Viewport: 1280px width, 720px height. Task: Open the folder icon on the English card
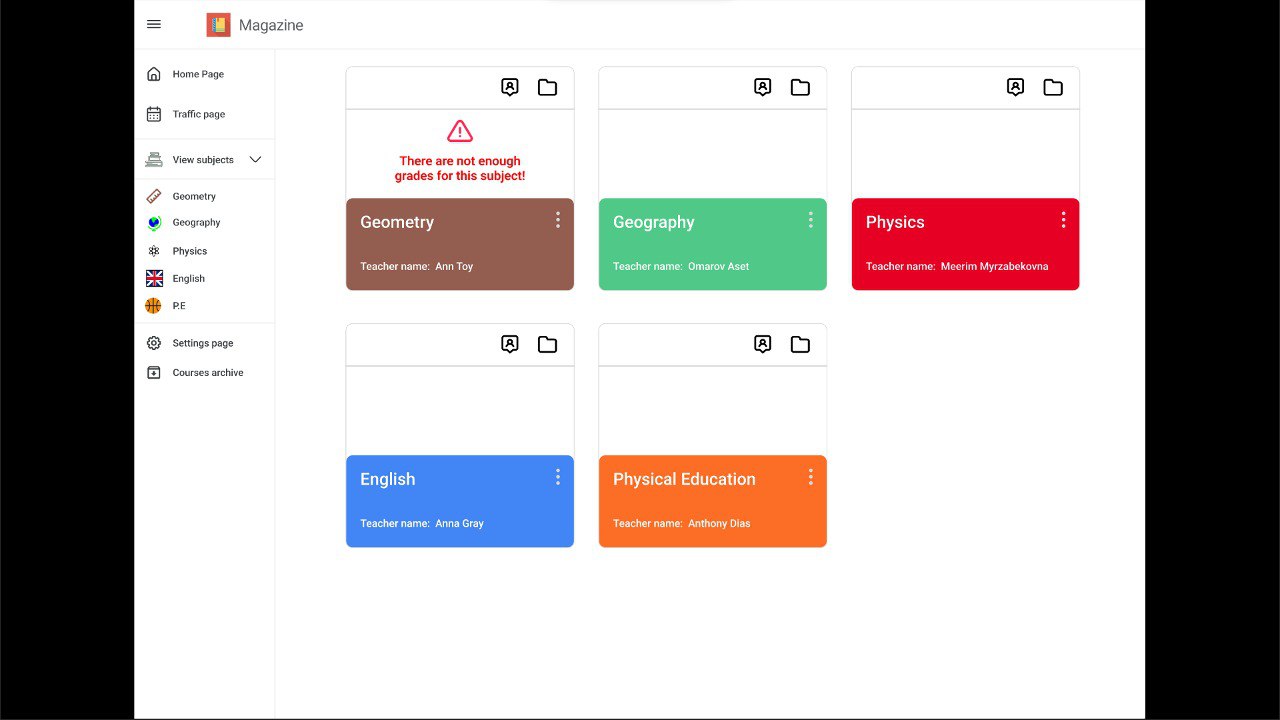pyautogui.click(x=547, y=344)
